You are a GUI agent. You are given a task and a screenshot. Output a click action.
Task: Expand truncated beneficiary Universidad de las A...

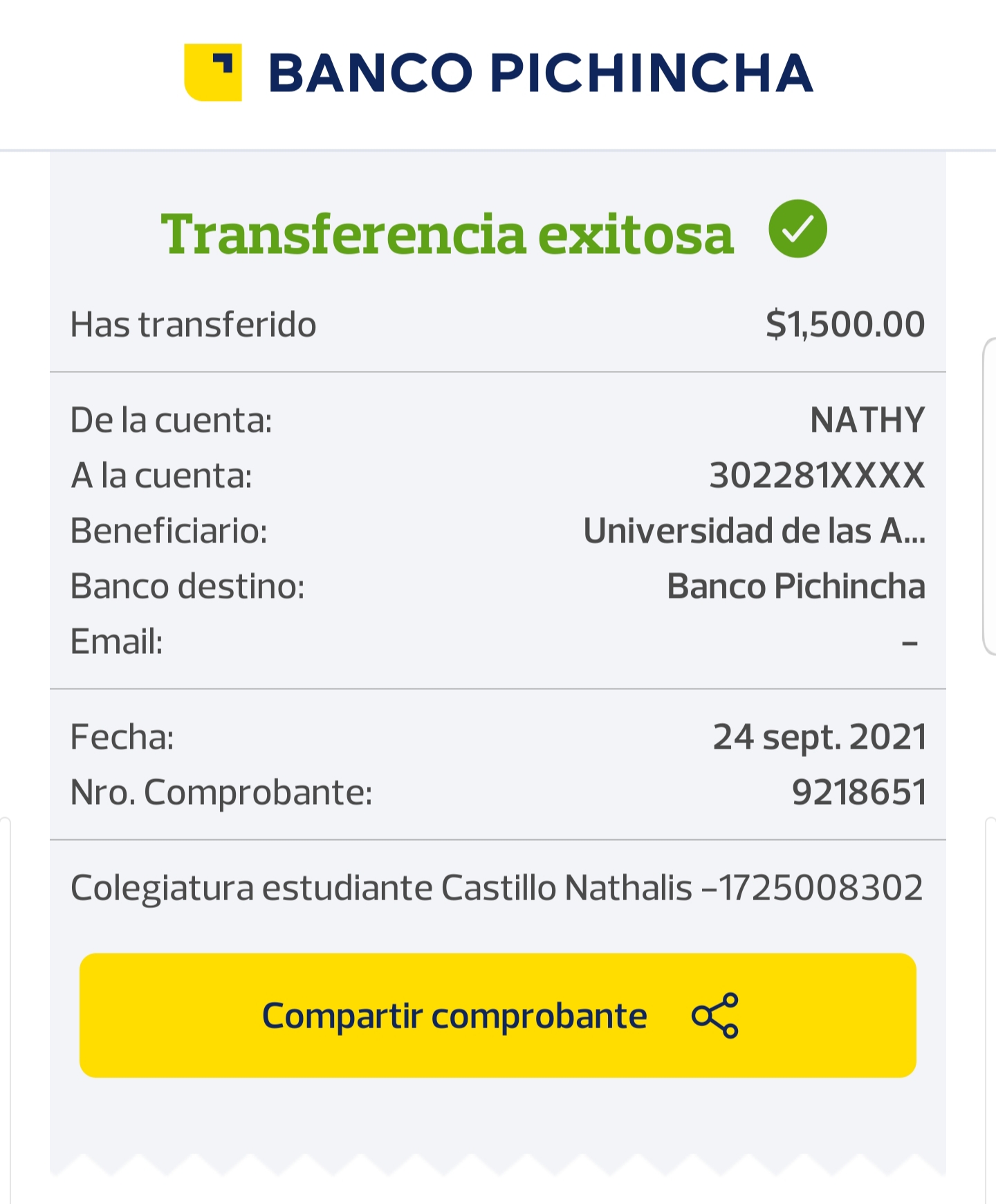(x=754, y=531)
